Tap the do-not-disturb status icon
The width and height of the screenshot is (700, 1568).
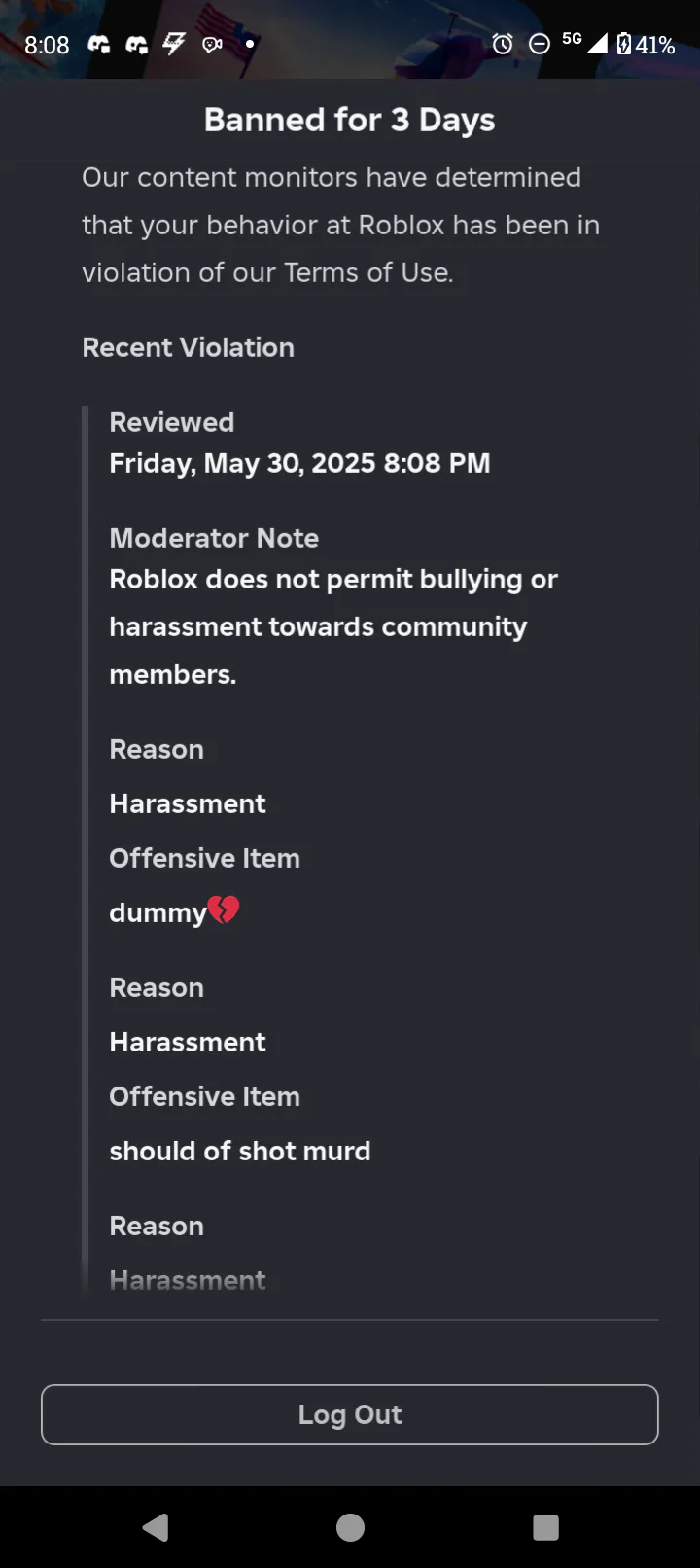539,44
